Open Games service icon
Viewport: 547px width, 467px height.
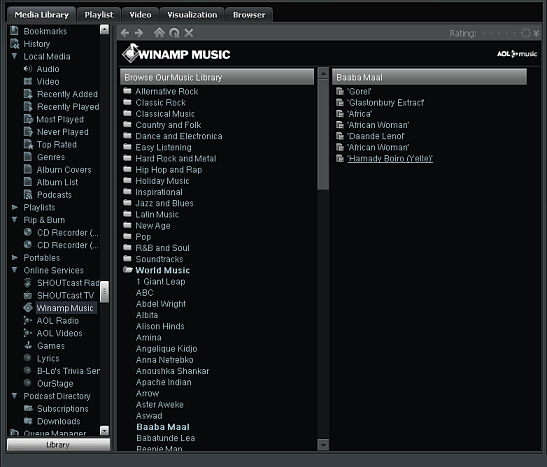[28, 345]
